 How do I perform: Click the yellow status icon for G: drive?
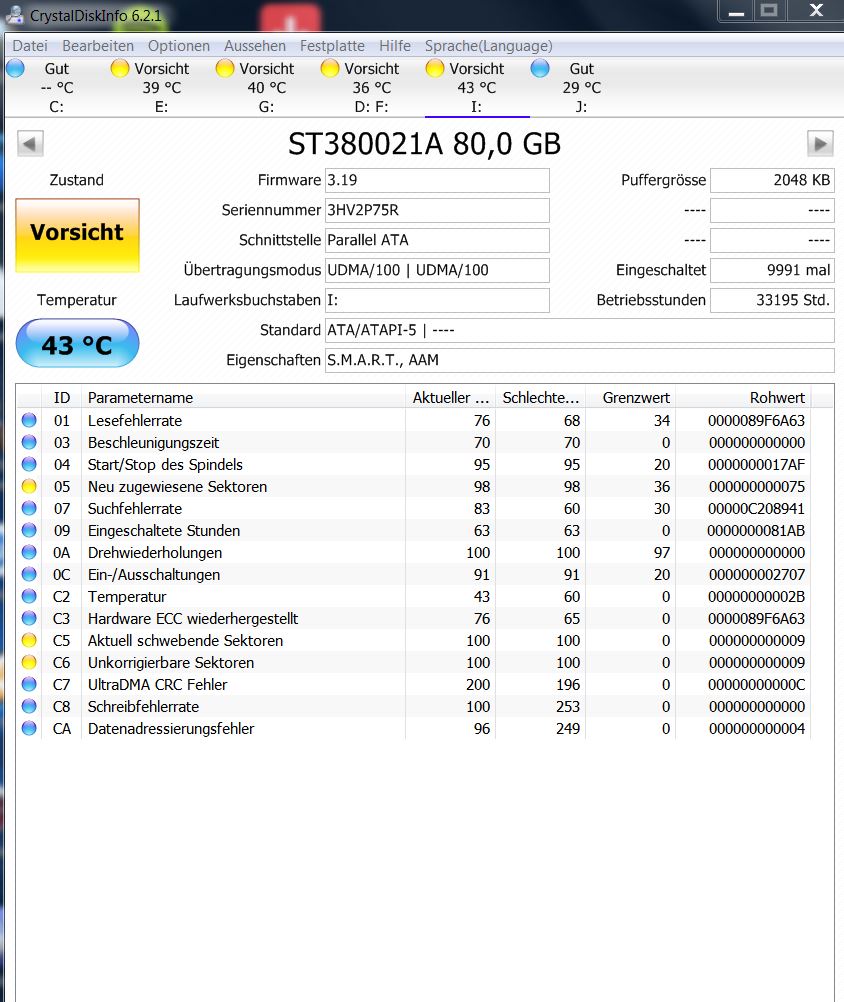click(225, 68)
